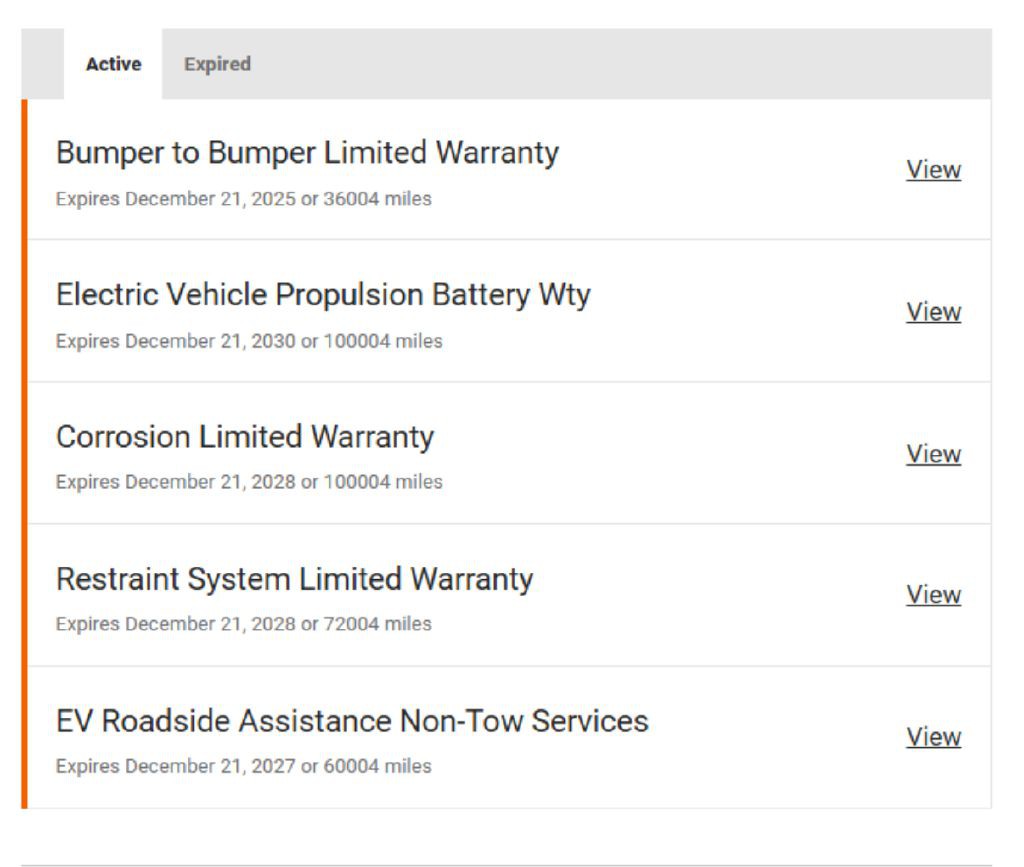Select the Electric Vehicle Propulsion Battery Wty heading
This screenshot has height=867, width=1024.
323,295
